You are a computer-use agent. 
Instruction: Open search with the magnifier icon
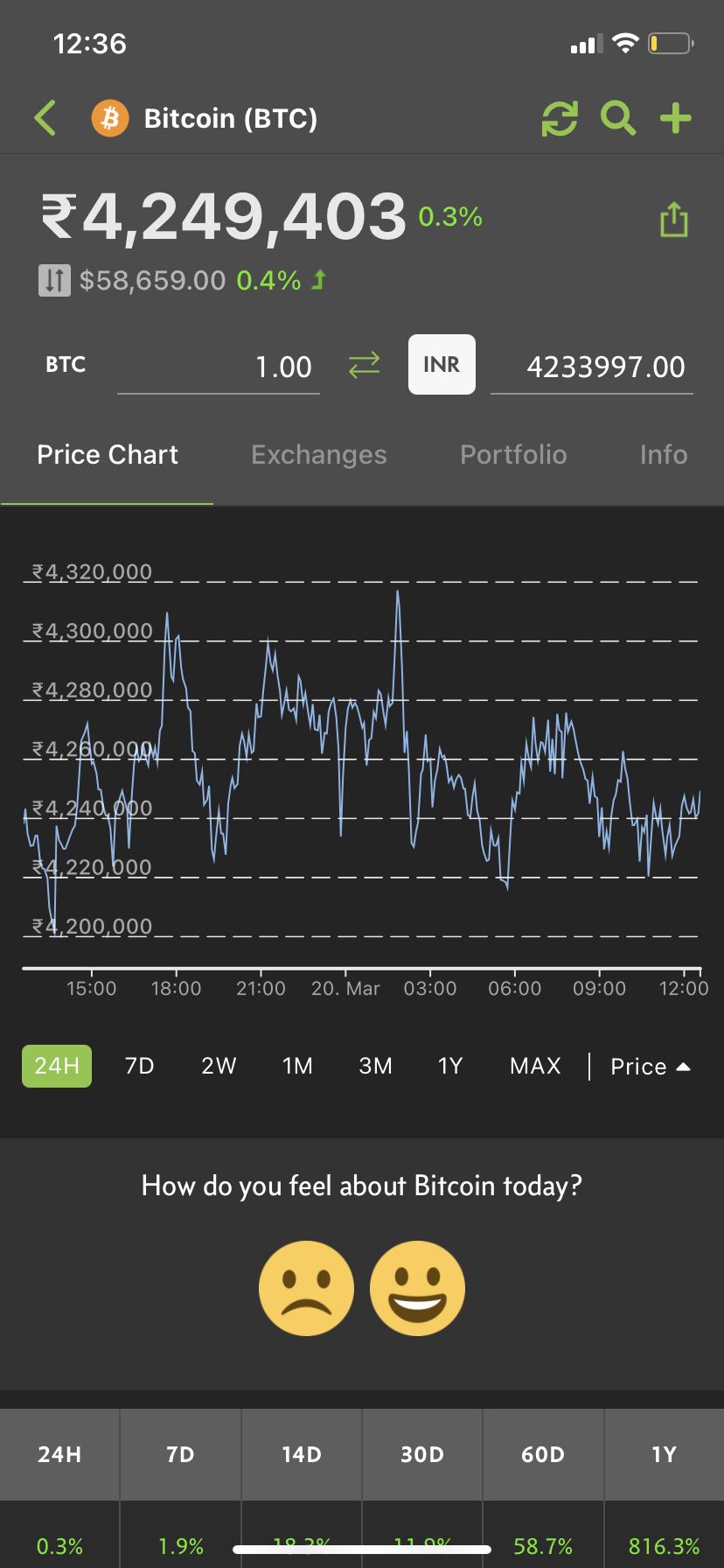pyautogui.click(x=618, y=118)
